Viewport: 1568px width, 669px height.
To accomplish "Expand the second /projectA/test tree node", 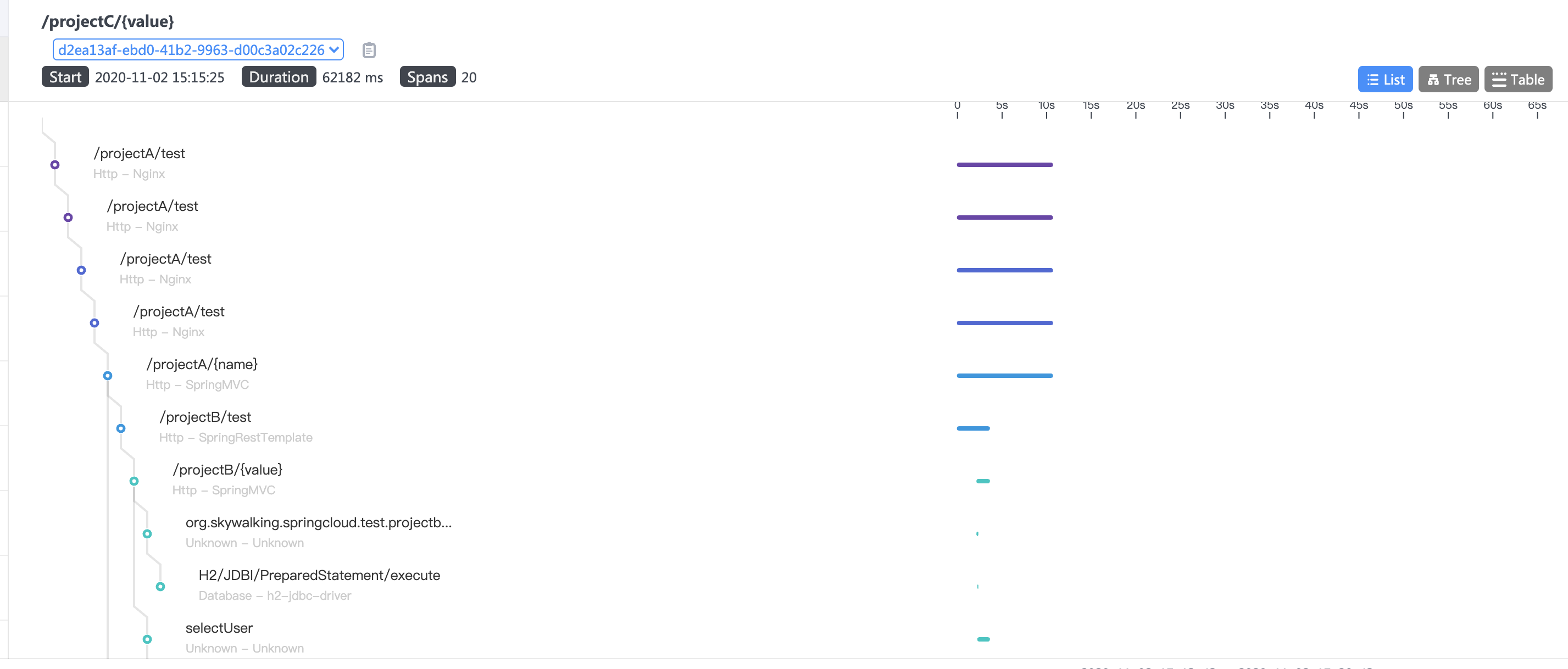I will 68,217.
